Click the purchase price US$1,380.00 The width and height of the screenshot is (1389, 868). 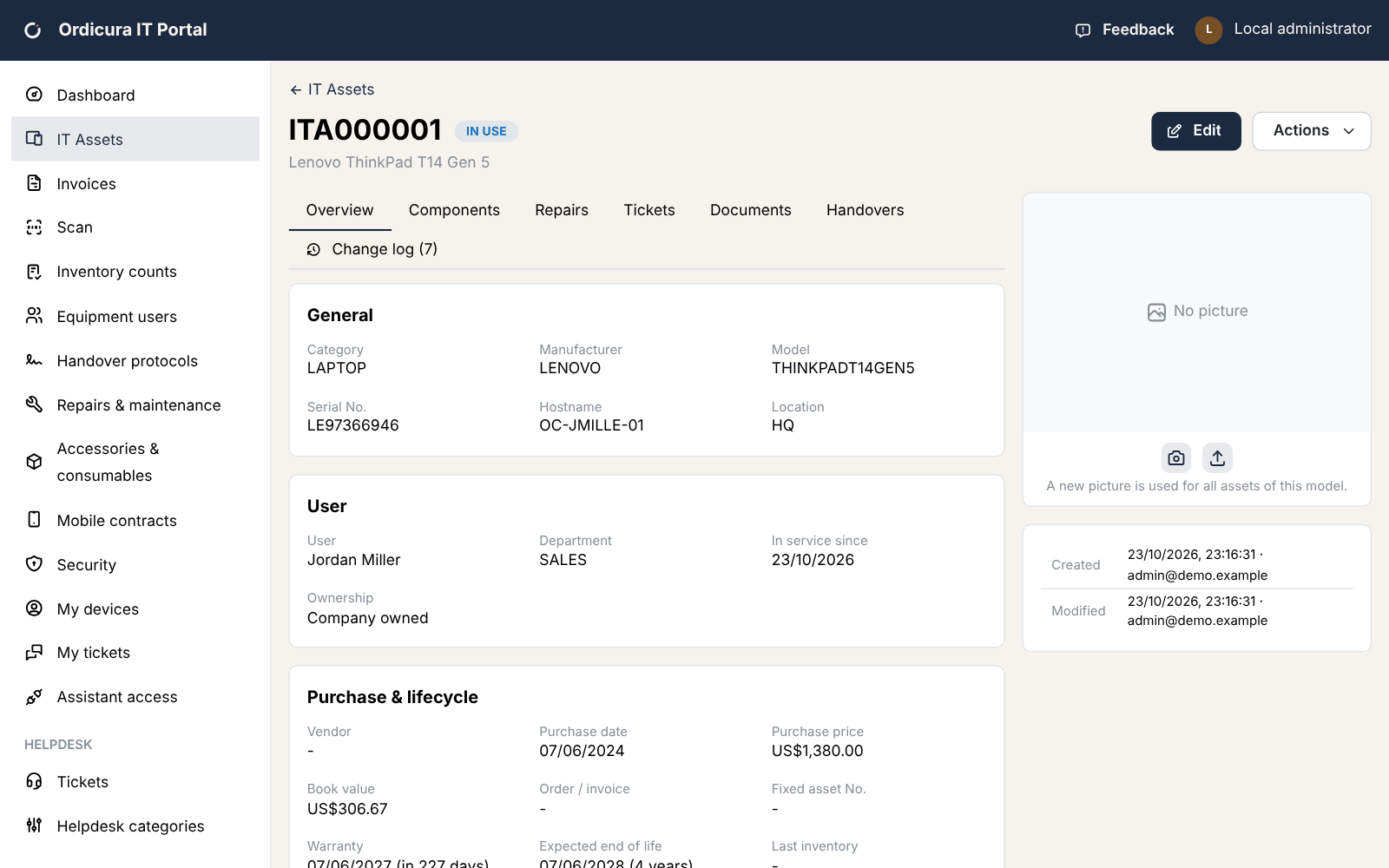point(818,751)
